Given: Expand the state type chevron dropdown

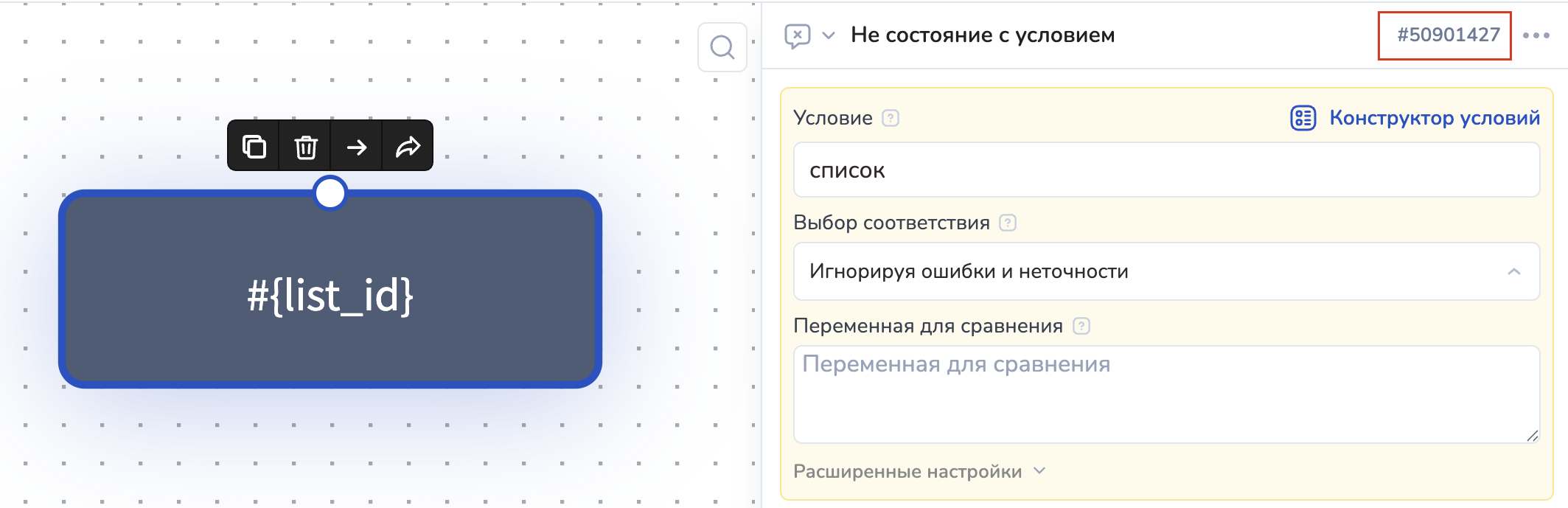Looking at the screenshot, I should click(x=829, y=35).
